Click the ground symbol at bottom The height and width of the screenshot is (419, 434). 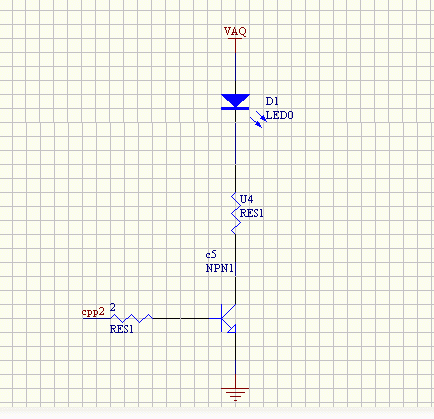(x=235, y=394)
